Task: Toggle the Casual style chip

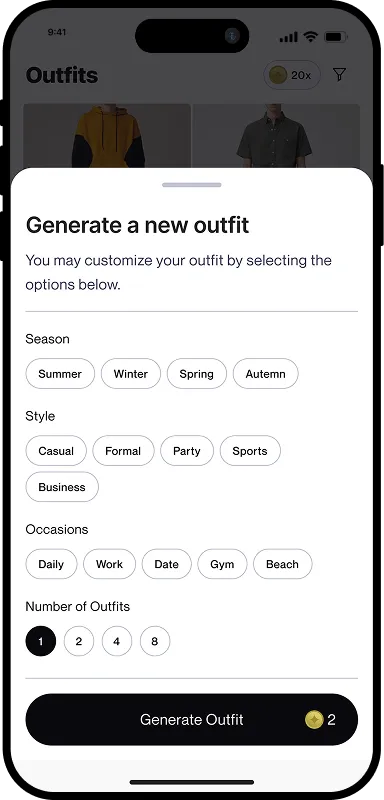Action: (x=56, y=451)
